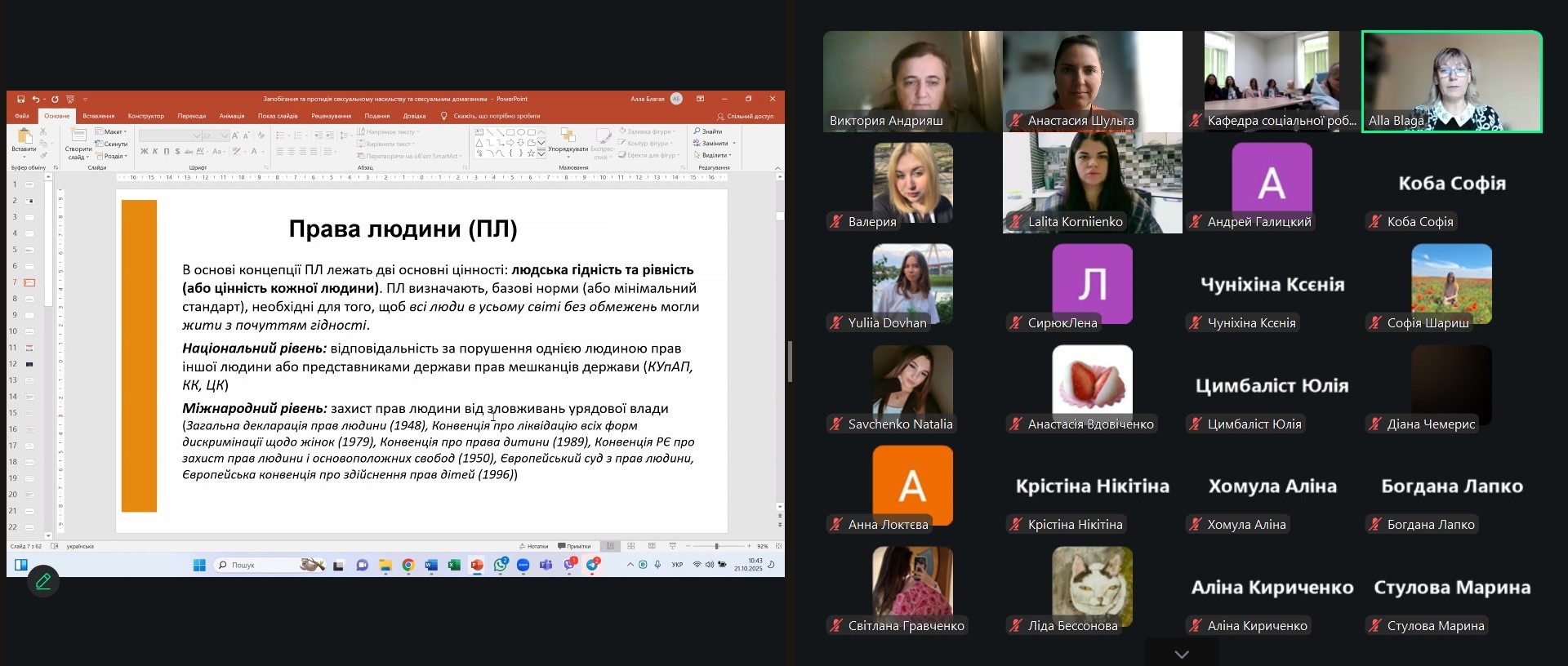Expand more participants with the chevron

[1181, 654]
